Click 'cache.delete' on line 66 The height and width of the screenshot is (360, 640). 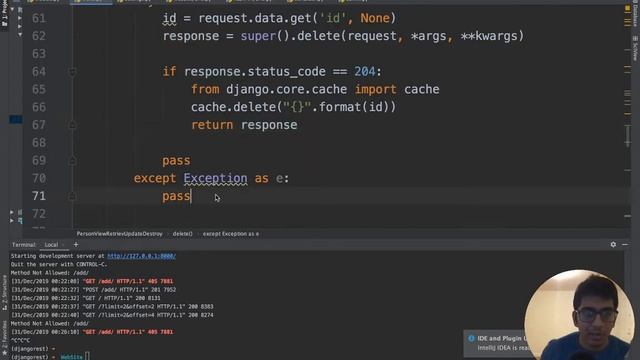[233, 107]
